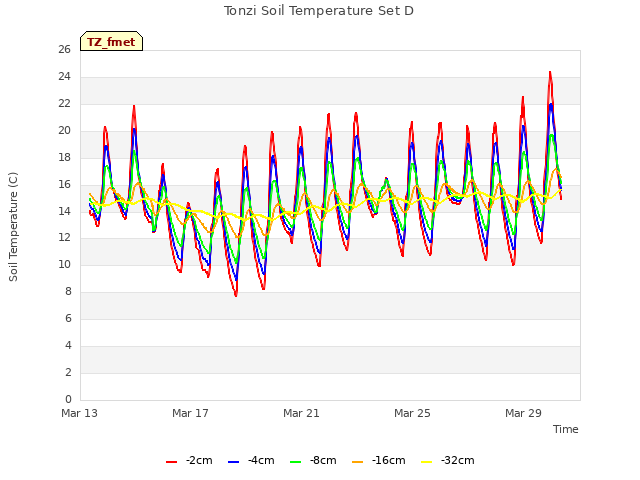This screenshot has height=480, width=640.
Task: Toggle the -8cm legend entry
Action: [313, 461]
